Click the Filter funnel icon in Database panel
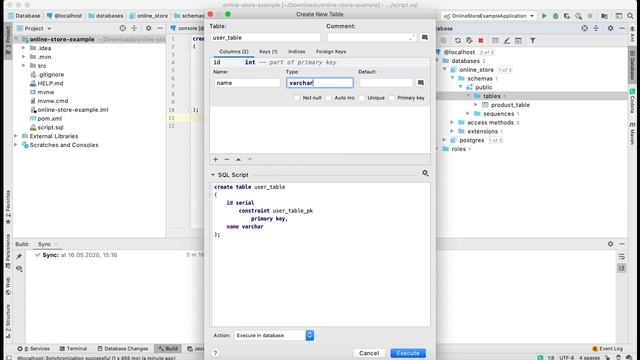This screenshot has height=360, width=640. (x=533, y=40)
